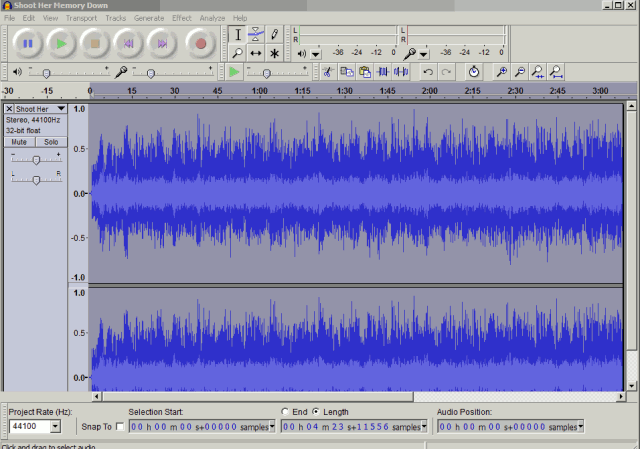Open the Transport menu
This screenshot has width=640, height=449.
coord(81,18)
